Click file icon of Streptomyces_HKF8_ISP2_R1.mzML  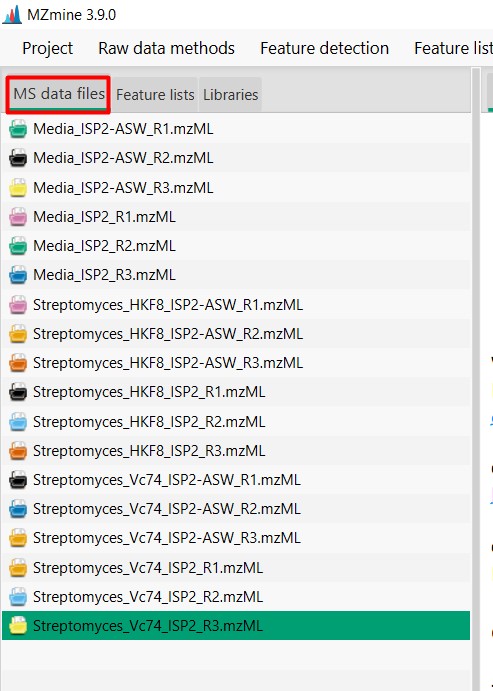(x=18, y=392)
